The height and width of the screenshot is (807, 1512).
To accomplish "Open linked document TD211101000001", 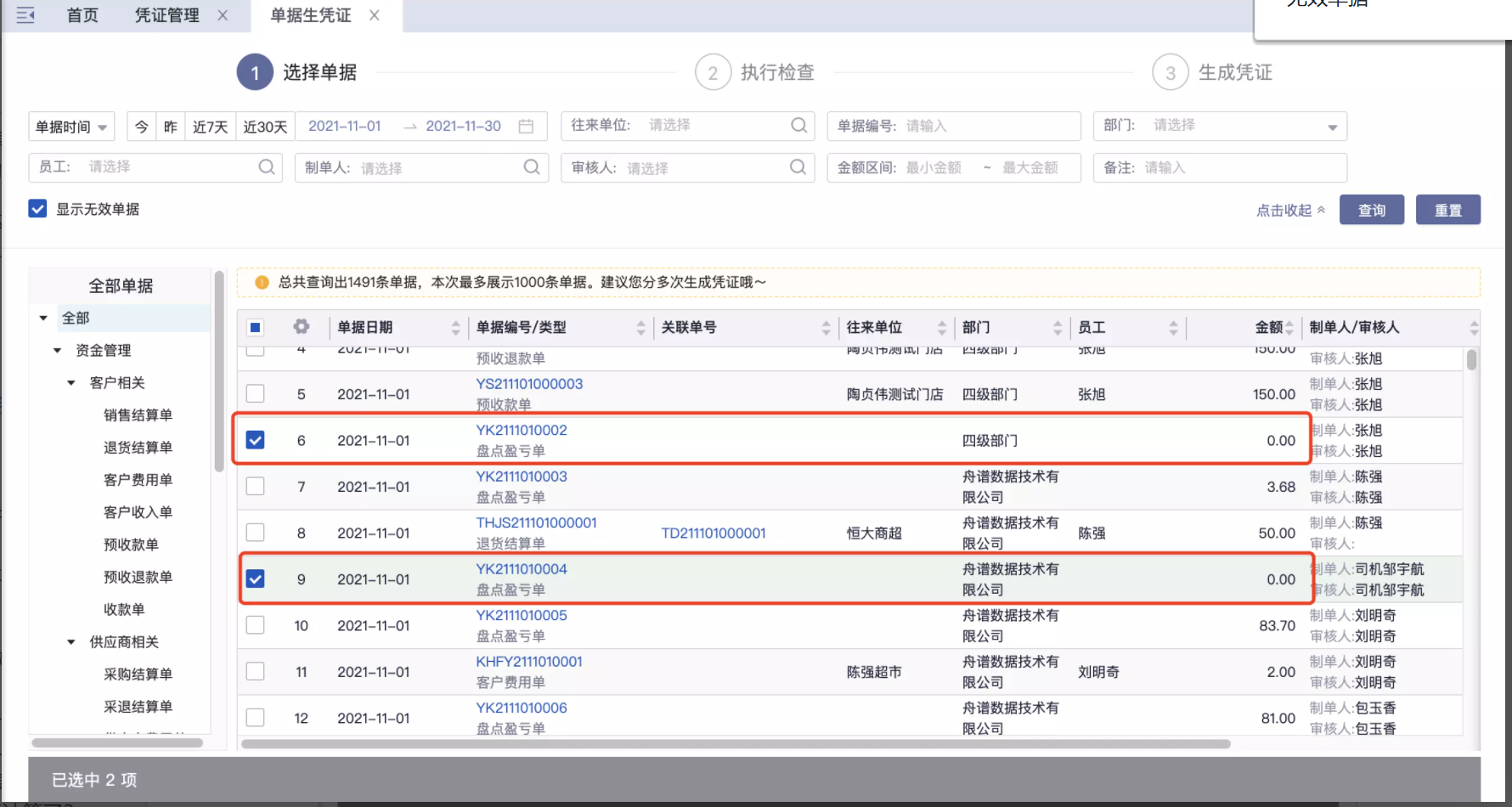I will click(x=713, y=533).
